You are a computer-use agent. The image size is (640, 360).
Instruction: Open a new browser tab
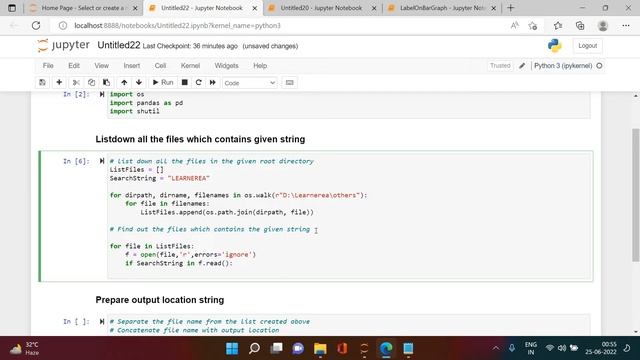pos(511,8)
